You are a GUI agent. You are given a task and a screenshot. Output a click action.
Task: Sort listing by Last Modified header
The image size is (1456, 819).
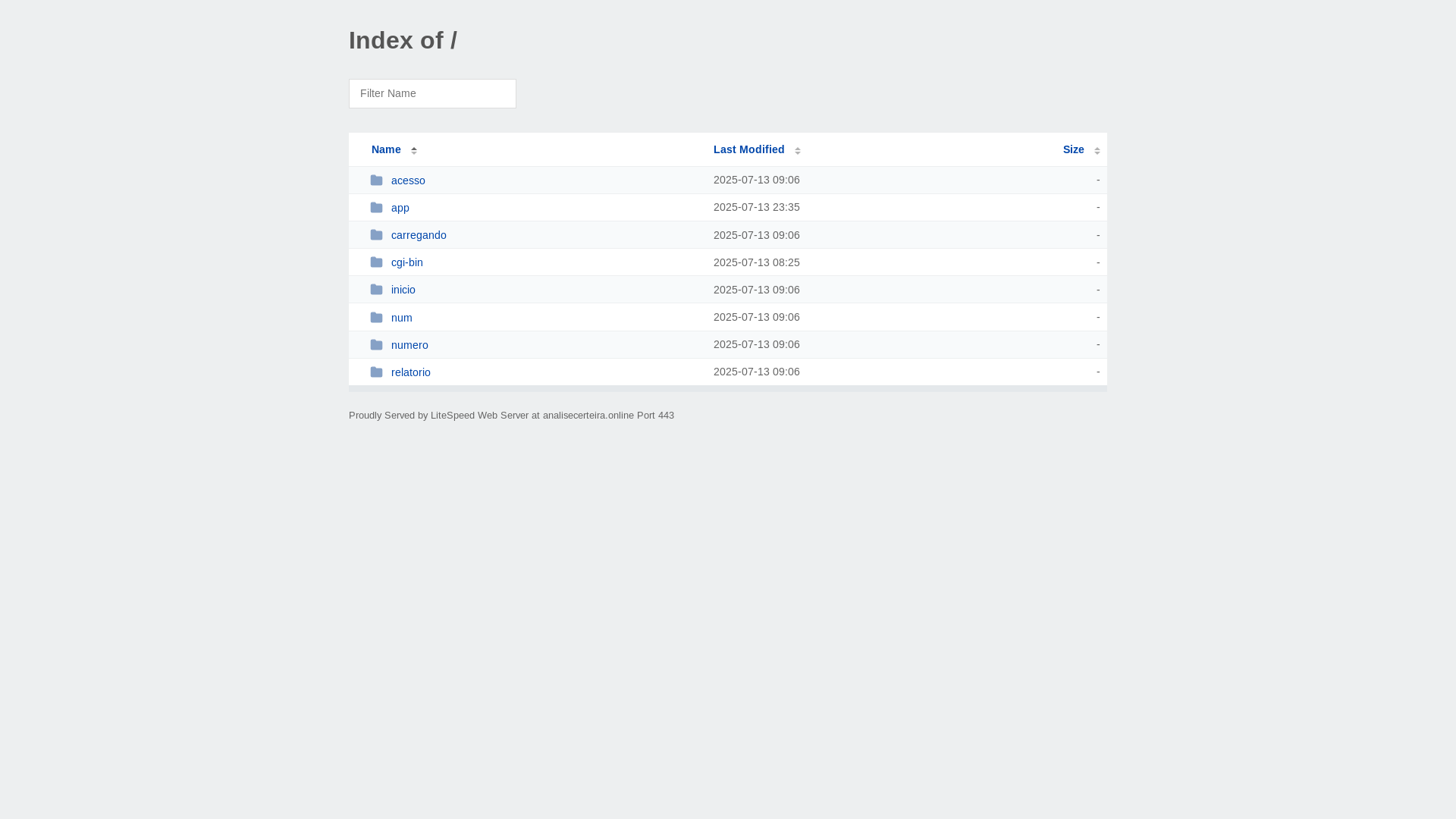[749, 149]
